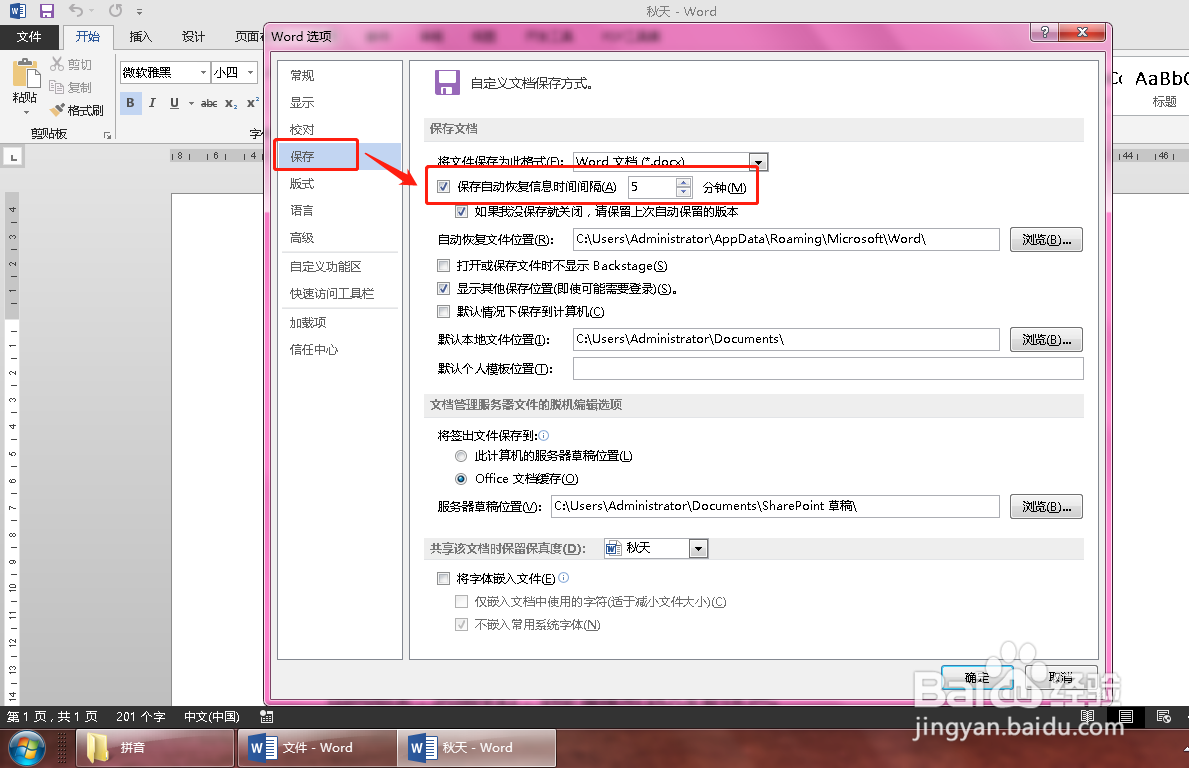Screen dimensions: 1189x768
Task: Switch to Print Layout view icon in status bar
Action: point(1125,716)
